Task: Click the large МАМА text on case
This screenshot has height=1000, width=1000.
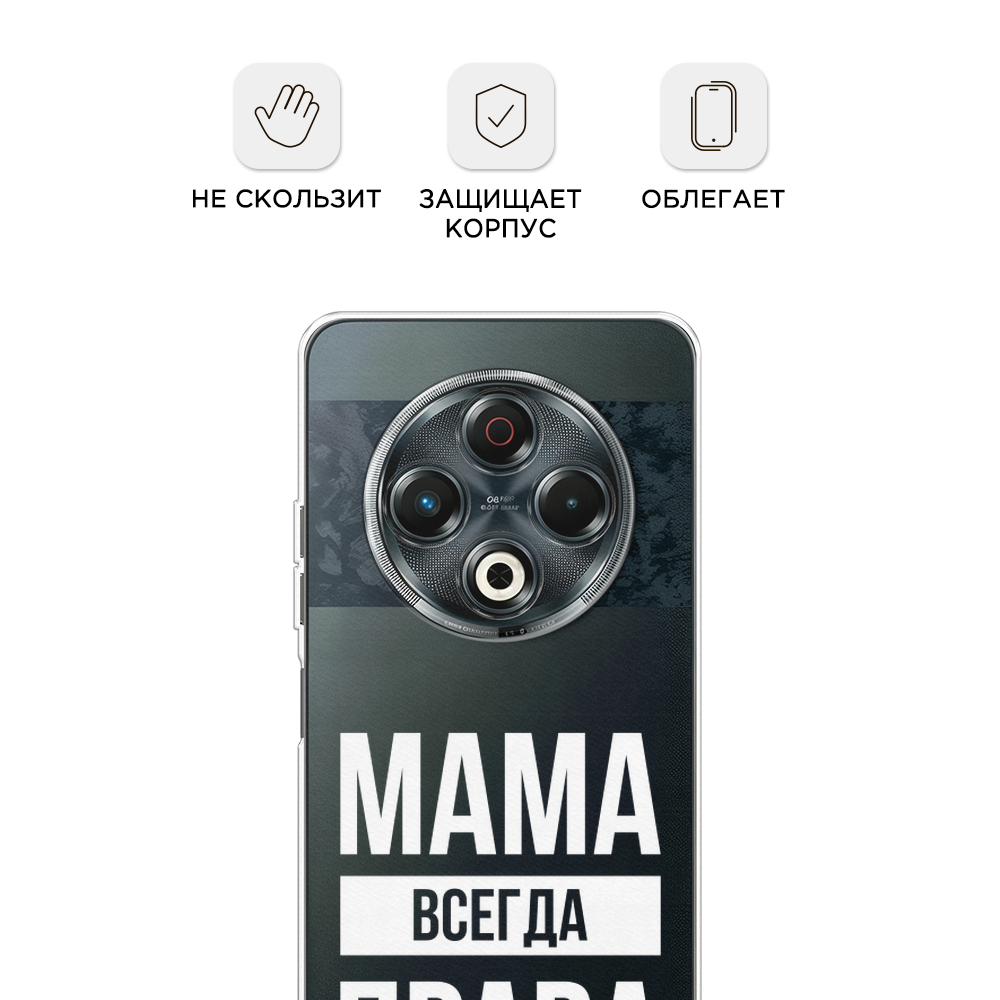Action: (500, 794)
